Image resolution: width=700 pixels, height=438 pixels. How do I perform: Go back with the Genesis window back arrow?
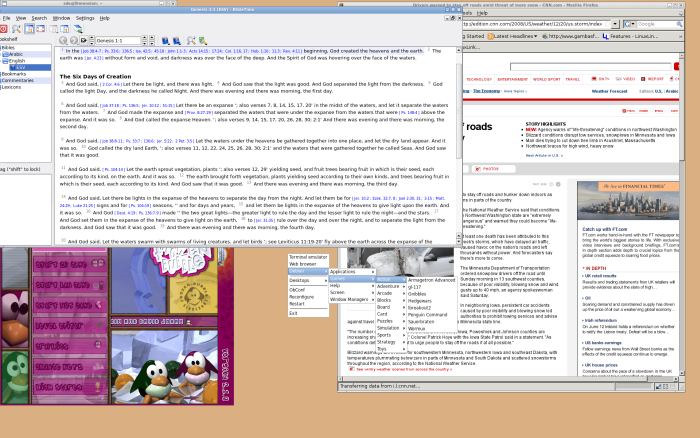(x=63, y=41)
